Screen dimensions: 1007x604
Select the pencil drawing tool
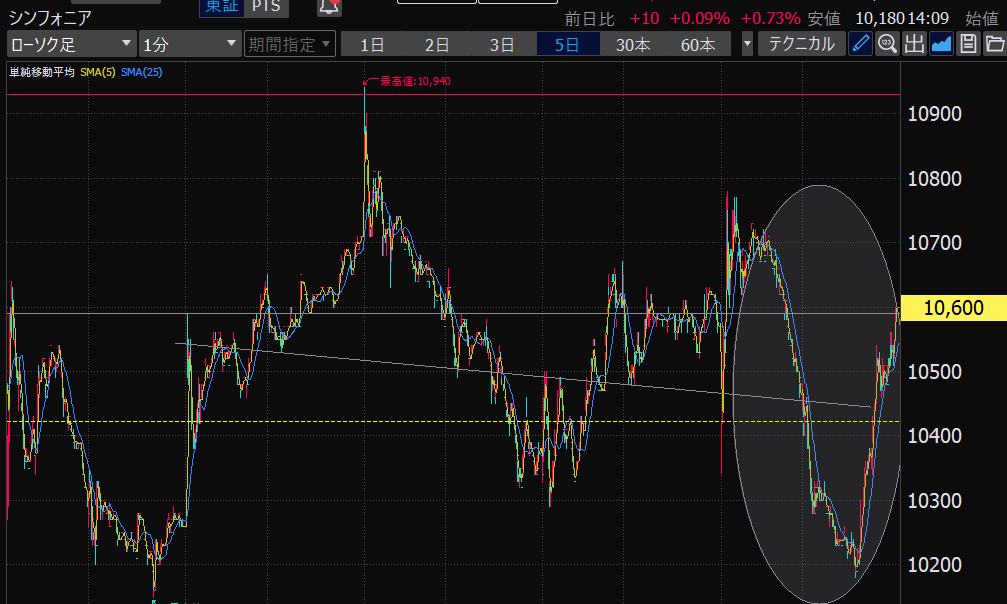(860, 44)
